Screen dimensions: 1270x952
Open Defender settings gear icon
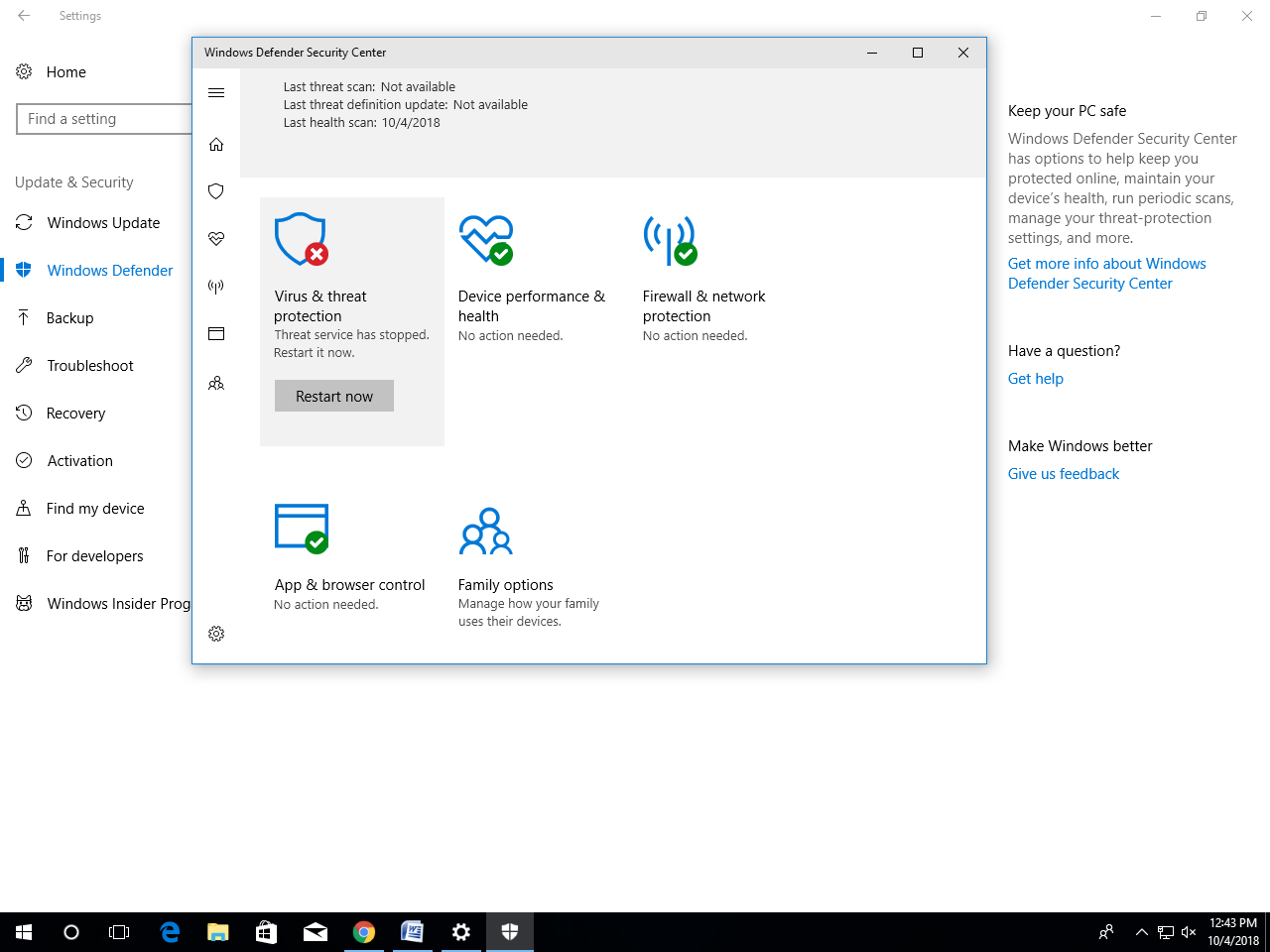pos(216,634)
